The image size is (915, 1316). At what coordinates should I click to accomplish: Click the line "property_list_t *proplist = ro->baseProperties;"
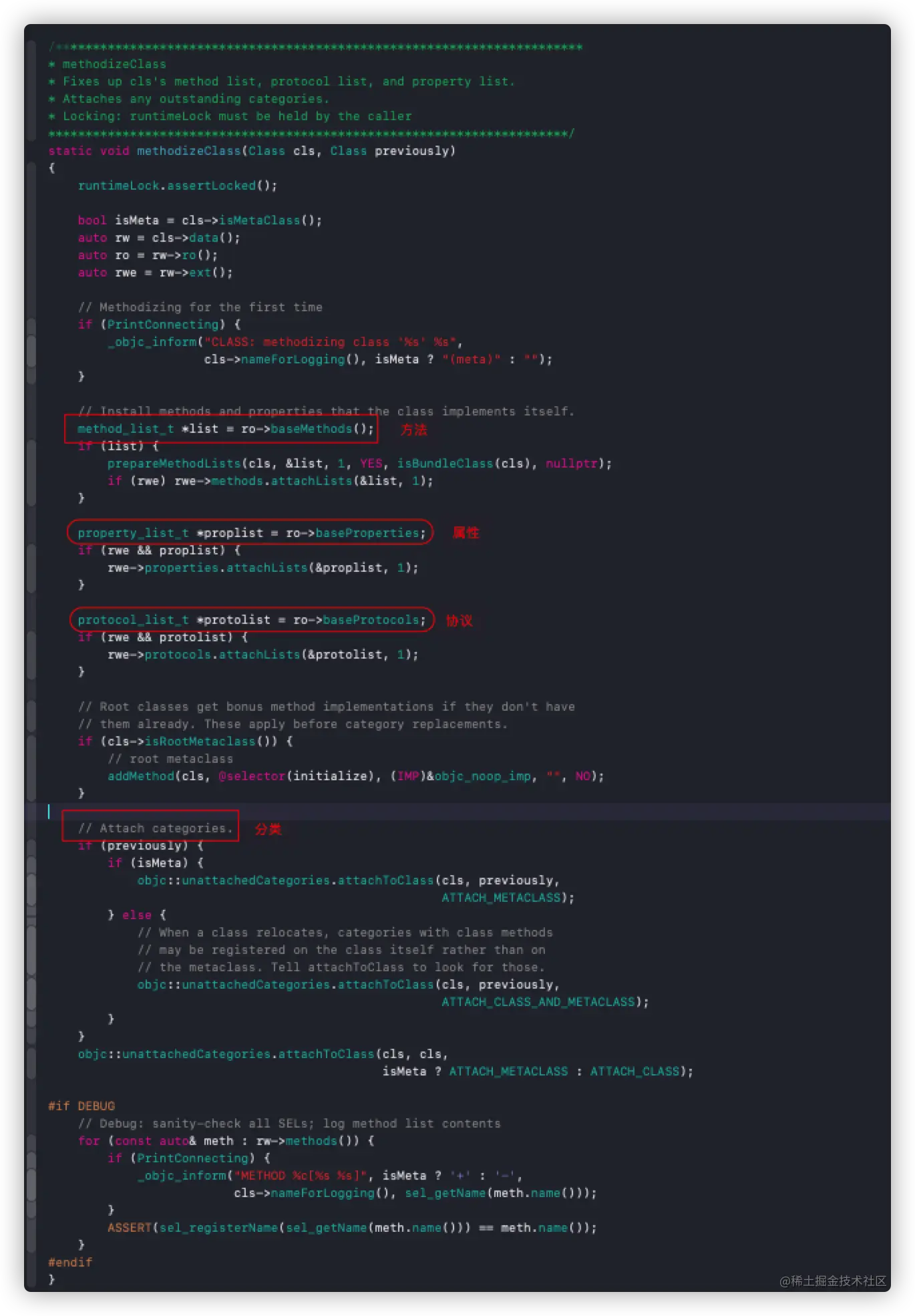[x=252, y=533]
